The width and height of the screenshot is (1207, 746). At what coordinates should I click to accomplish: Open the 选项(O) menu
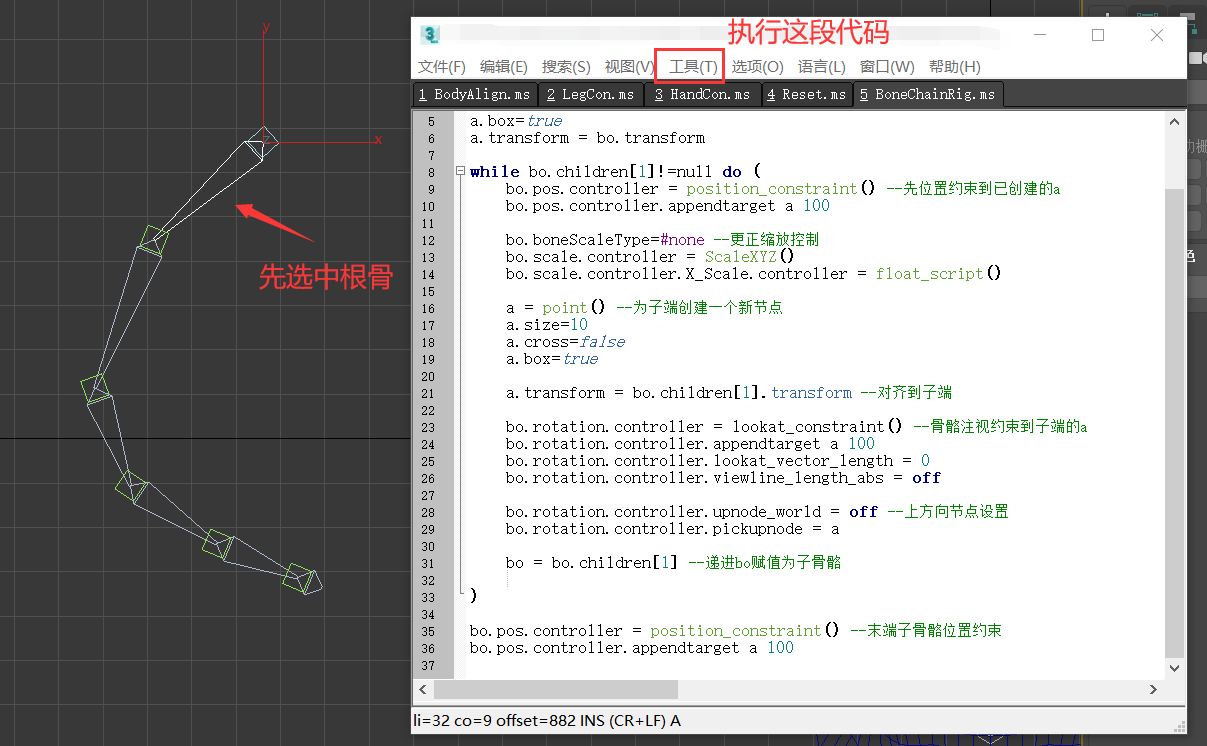pos(757,67)
